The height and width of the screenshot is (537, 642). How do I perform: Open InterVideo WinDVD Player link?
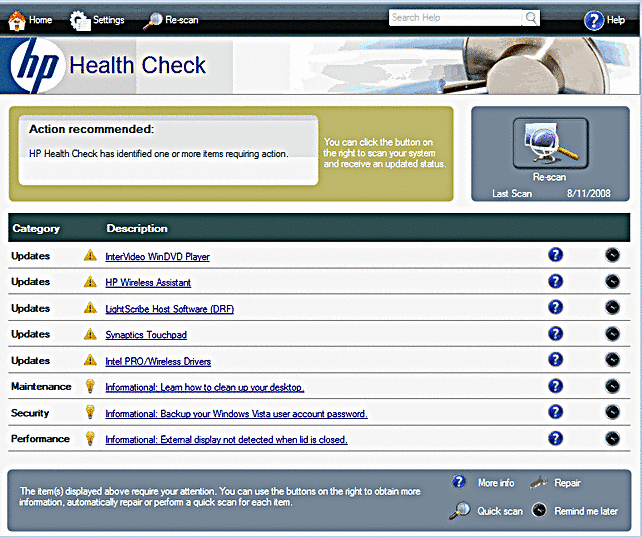[157, 257]
